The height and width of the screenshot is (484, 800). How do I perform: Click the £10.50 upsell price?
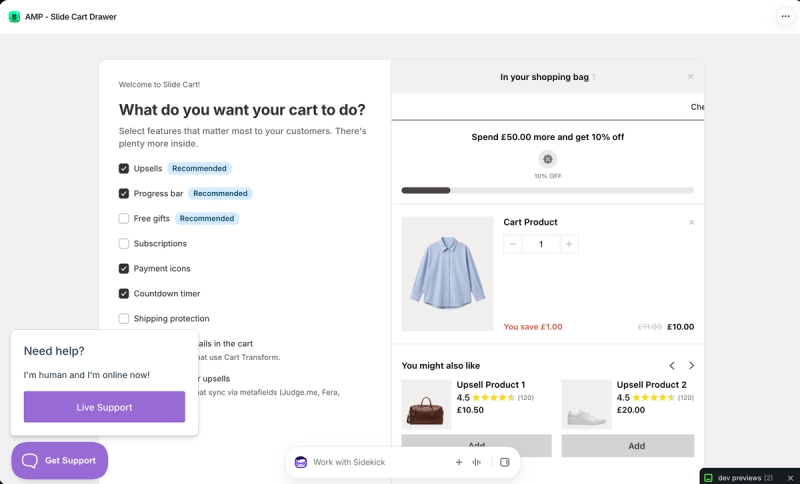point(470,410)
